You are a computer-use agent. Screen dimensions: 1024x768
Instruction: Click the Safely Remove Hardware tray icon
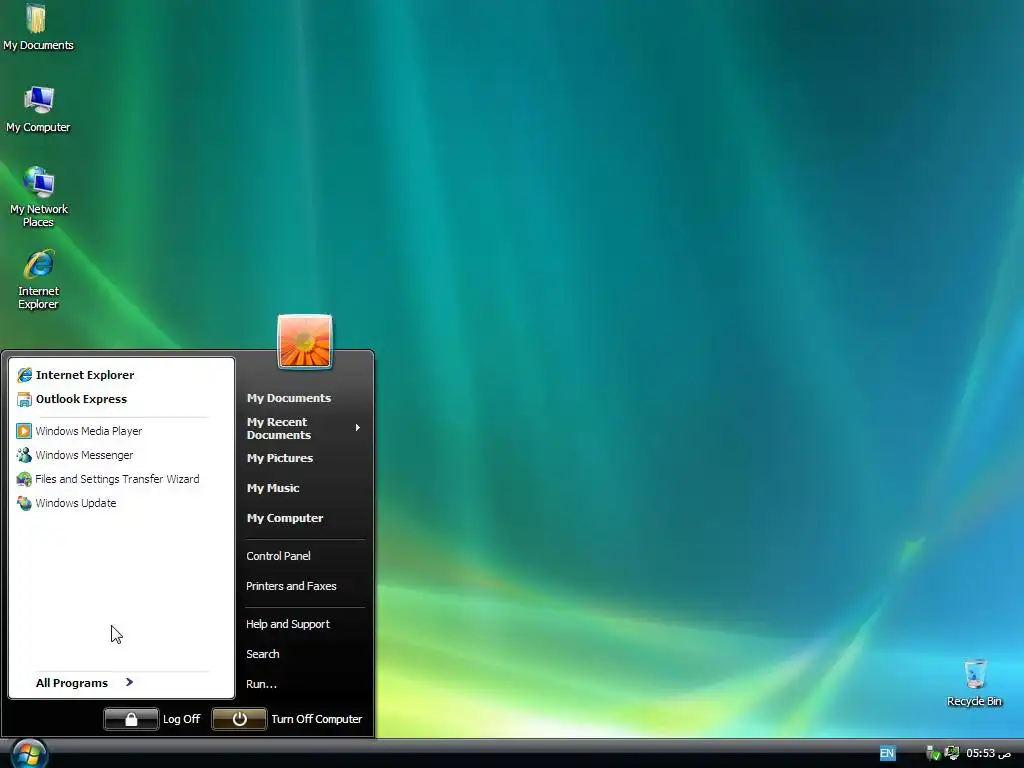tap(933, 753)
